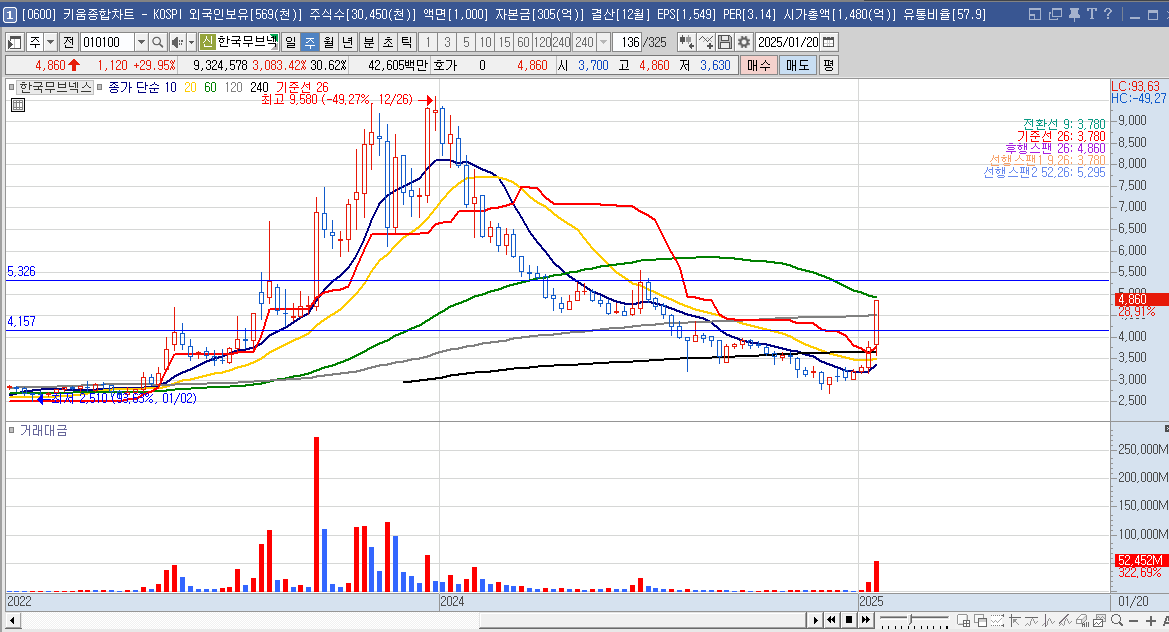Click the 기준선 26 legend label
Screen dimensions: 1169x632
coord(302,87)
